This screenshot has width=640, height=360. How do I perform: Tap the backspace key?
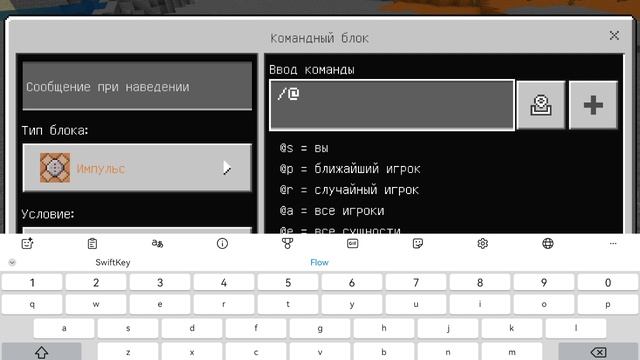coord(598,351)
